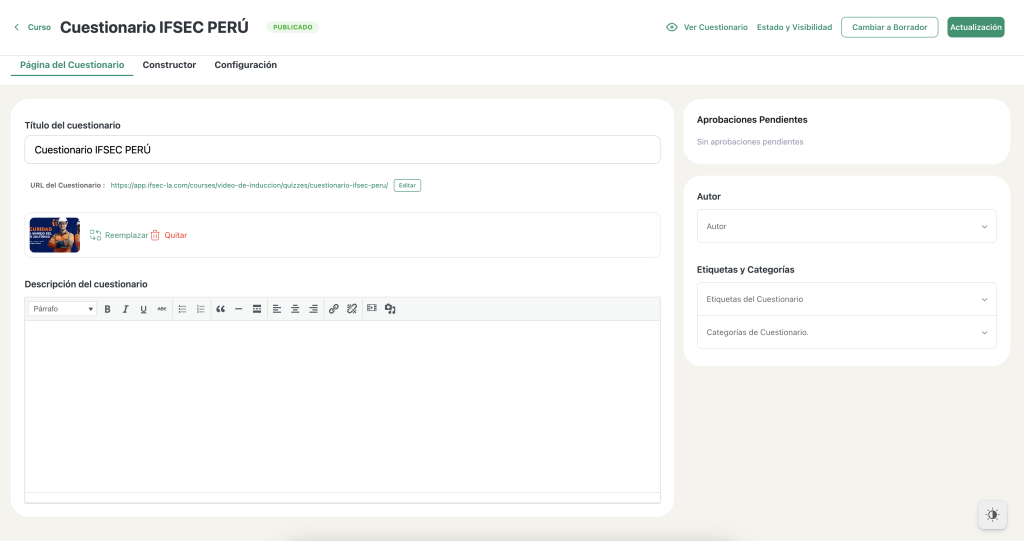Toggle dark mode sun button
This screenshot has width=1024, height=541.
coord(992,515)
